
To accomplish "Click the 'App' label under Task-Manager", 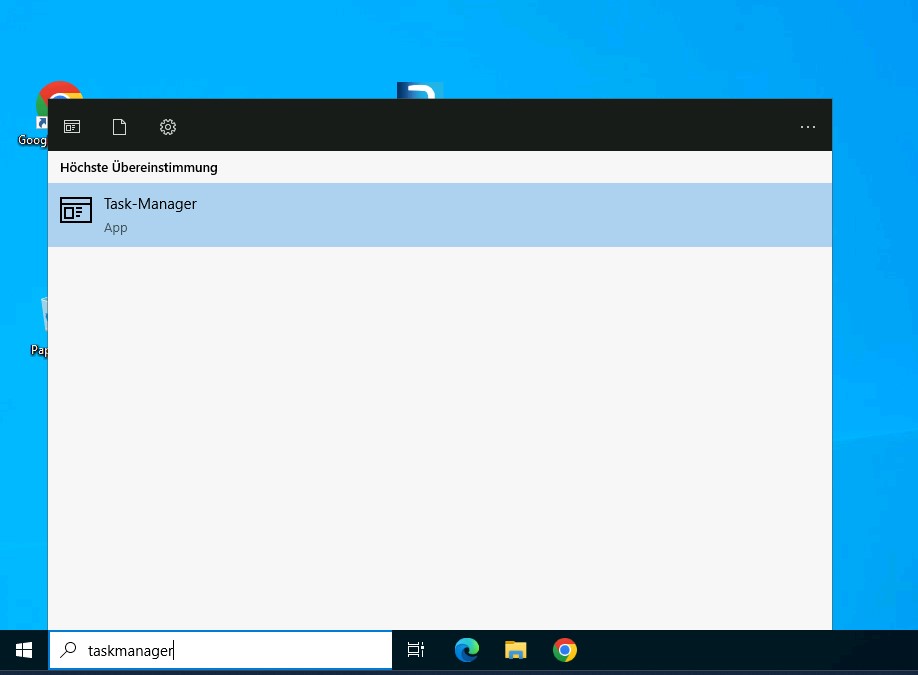I will [116, 228].
